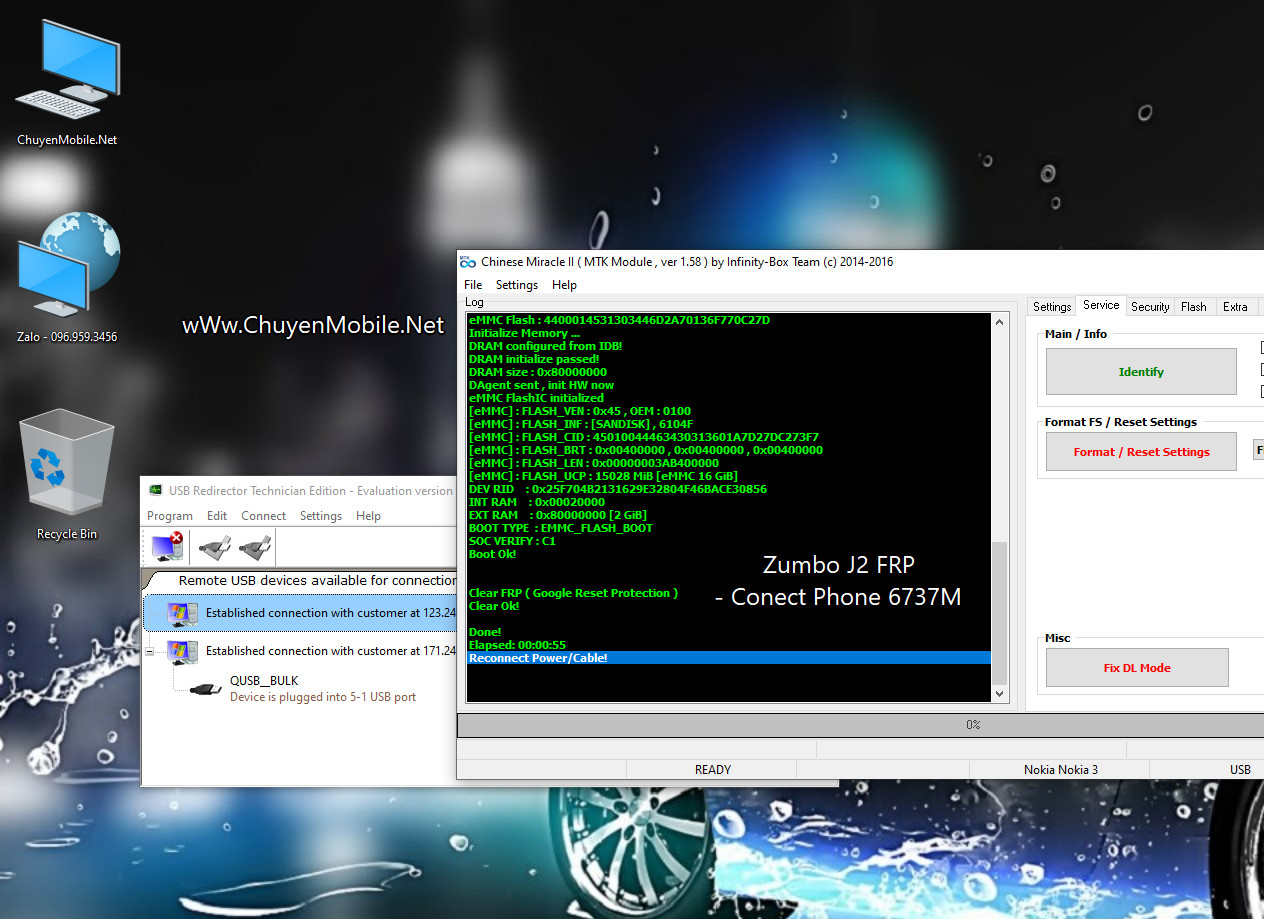The image size is (1264, 919).
Task: Click the log vertical scrollbar thumb
Action: pos(1000,613)
